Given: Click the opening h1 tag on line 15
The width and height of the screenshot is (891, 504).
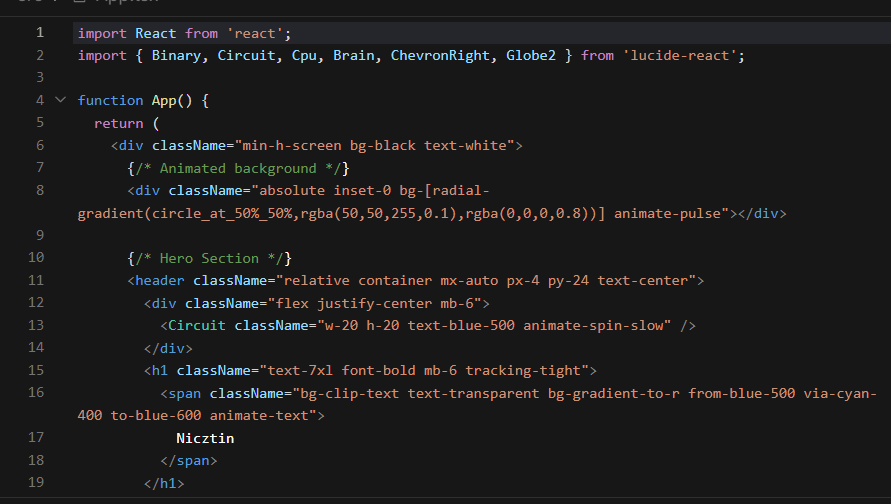Looking at the screenshot, I should [160, 370].
